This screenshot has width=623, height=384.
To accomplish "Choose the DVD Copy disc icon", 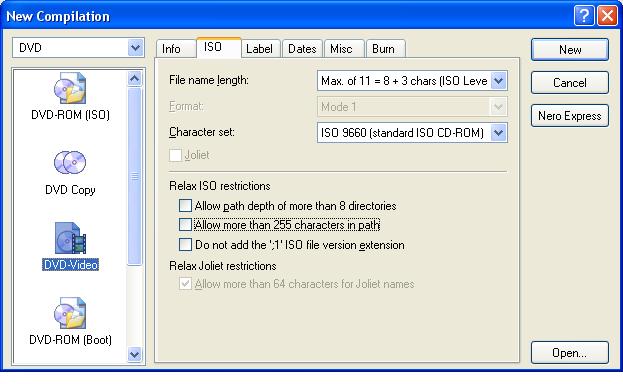I will click(70, 162).
